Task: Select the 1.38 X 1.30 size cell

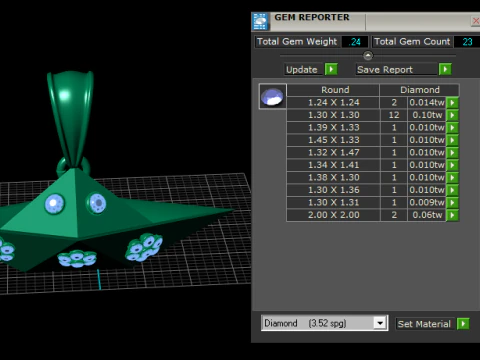Action: (333, 177)
